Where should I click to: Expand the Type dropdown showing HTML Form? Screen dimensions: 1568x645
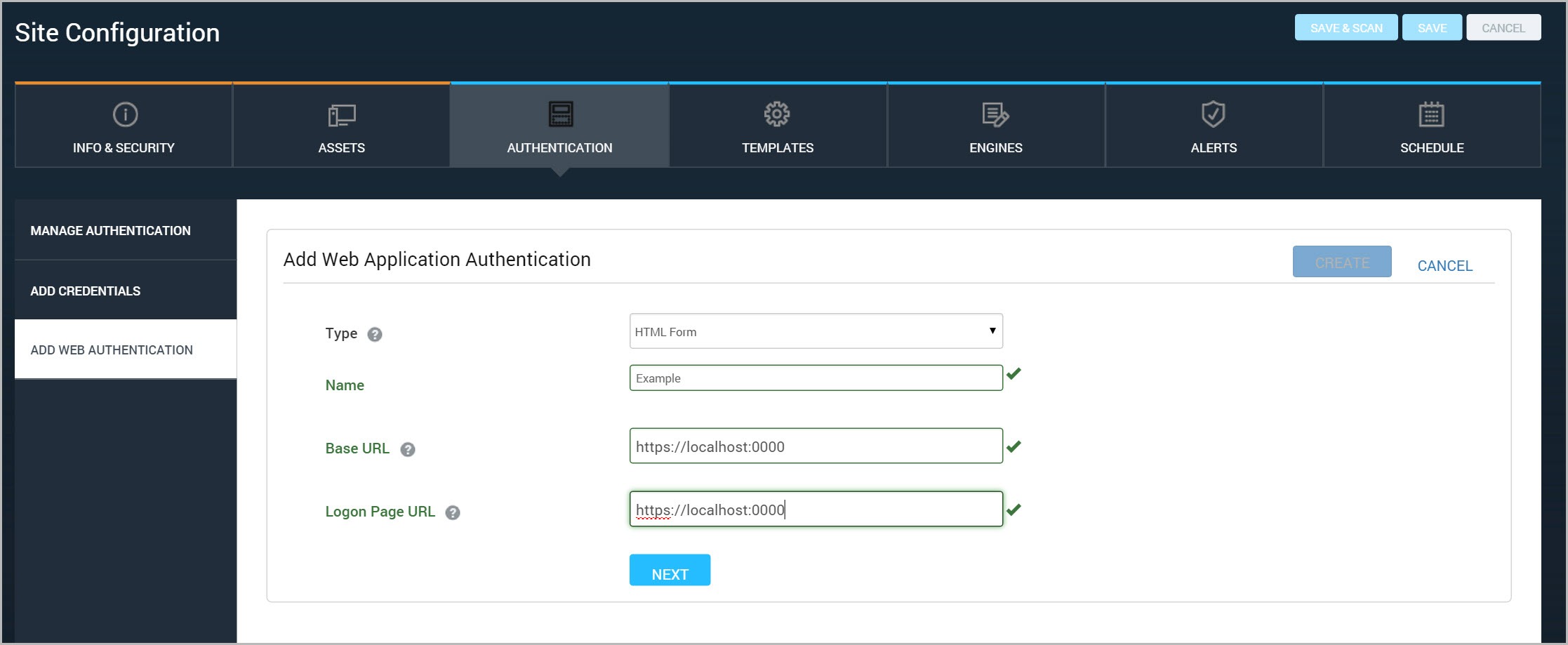pos(816,331)
